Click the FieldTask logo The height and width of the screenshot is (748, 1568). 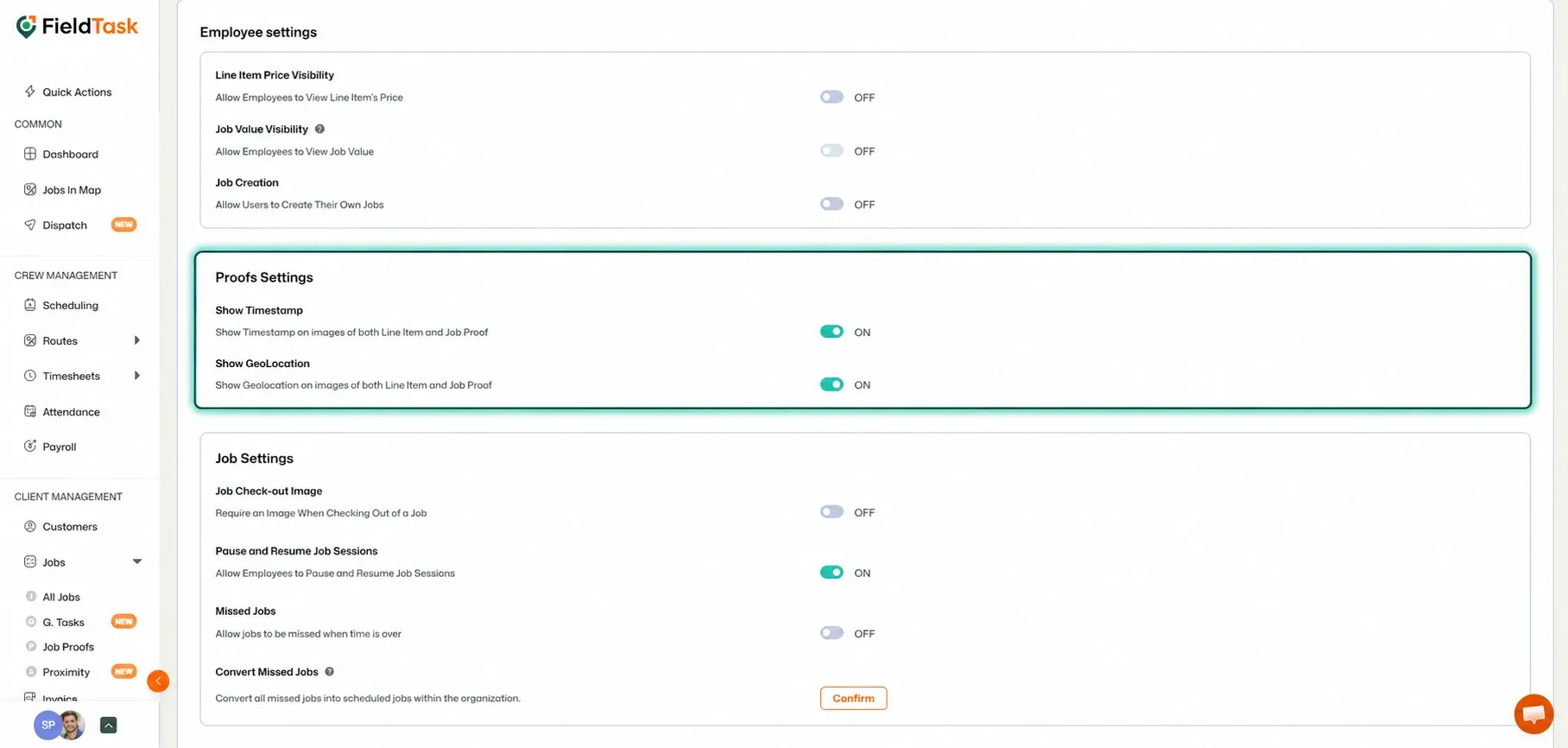coord(77,27)
